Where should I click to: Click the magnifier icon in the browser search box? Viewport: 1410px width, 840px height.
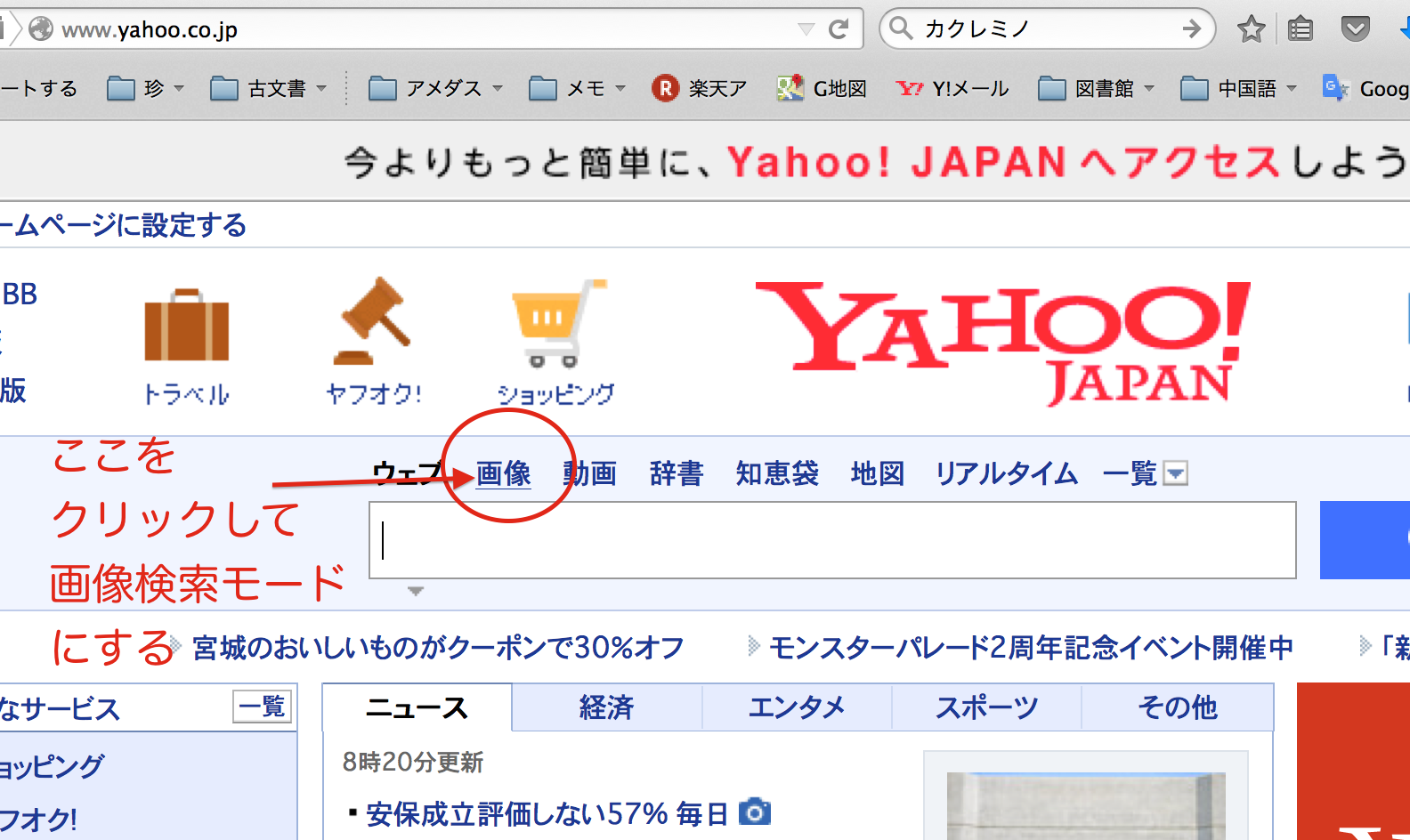[x=901, y=28]
